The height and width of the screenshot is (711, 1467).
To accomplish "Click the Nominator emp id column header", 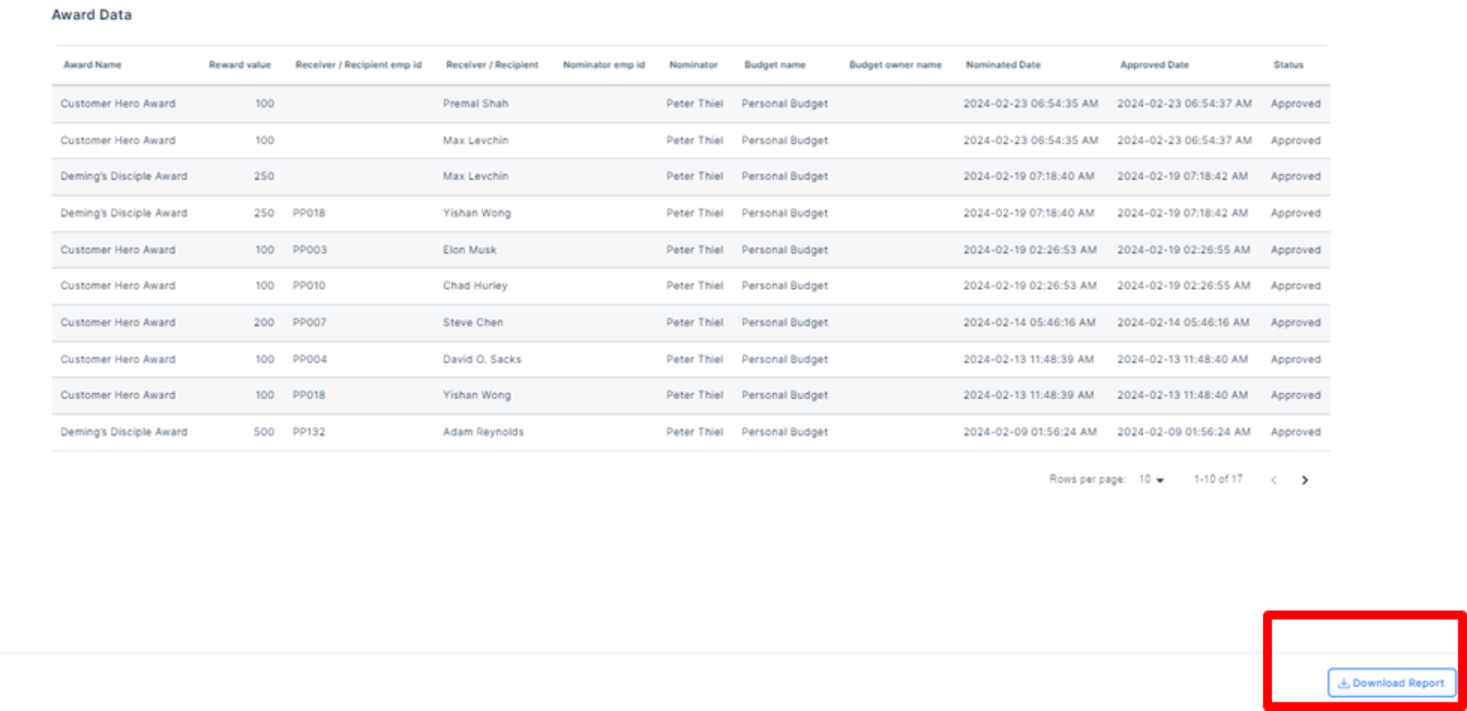I will 603,65.
